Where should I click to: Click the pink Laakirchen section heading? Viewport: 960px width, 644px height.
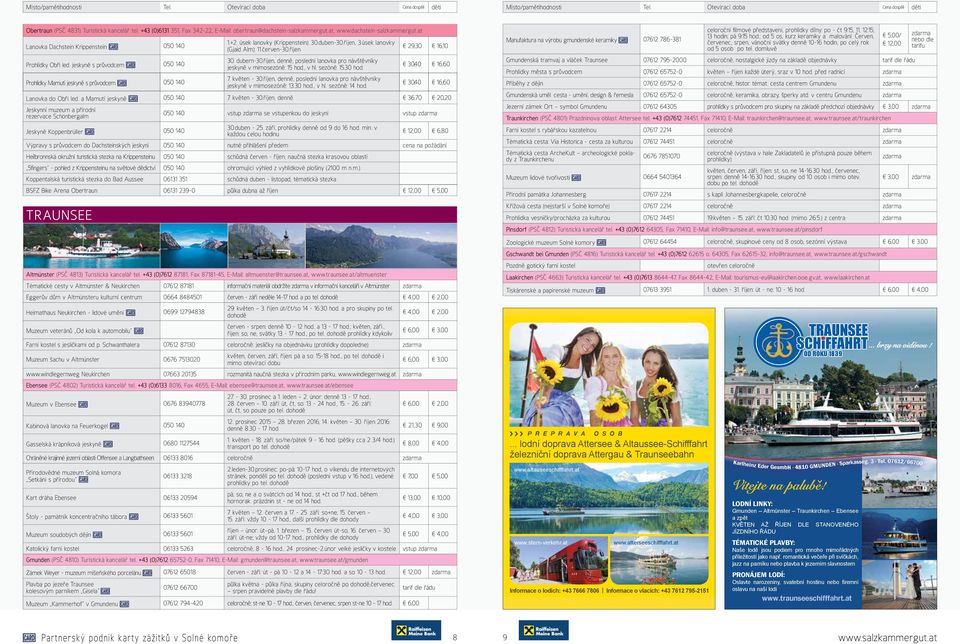tap(719, 277)
